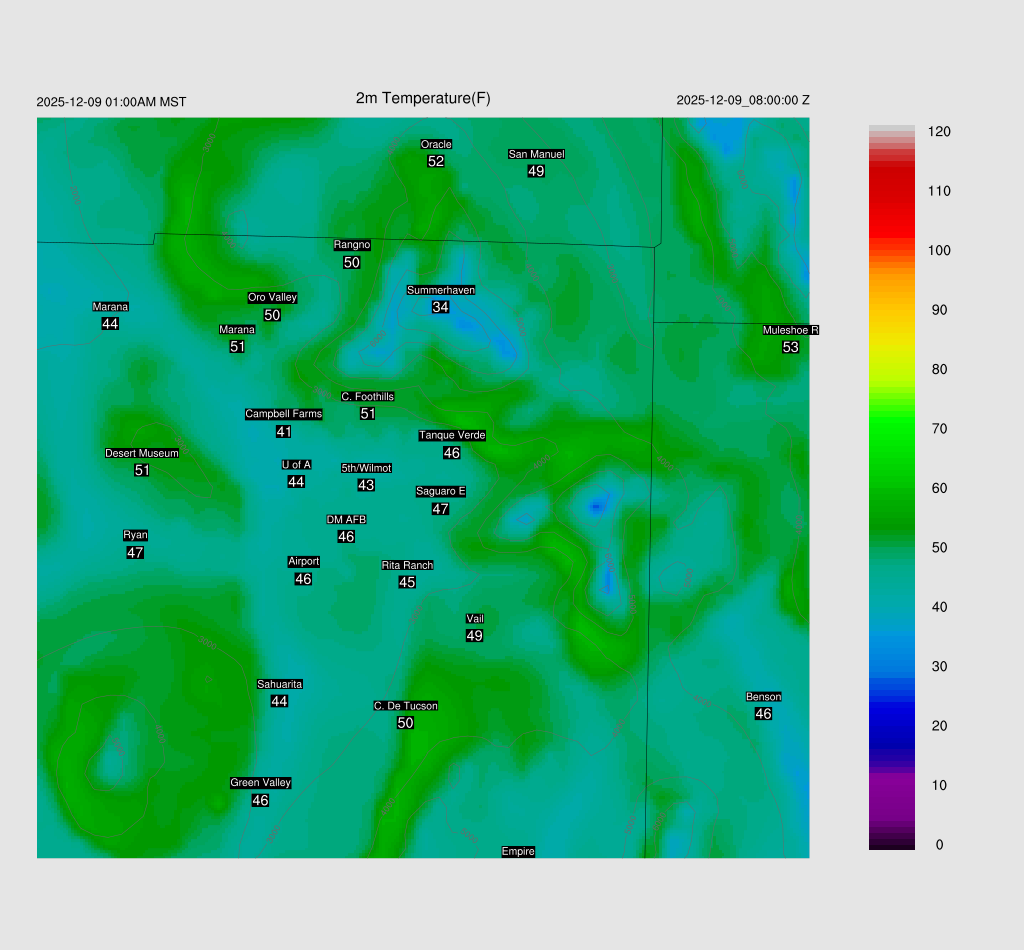Click the San Manuel station label
The image size is (1024, 950).
tap(536, 154)
